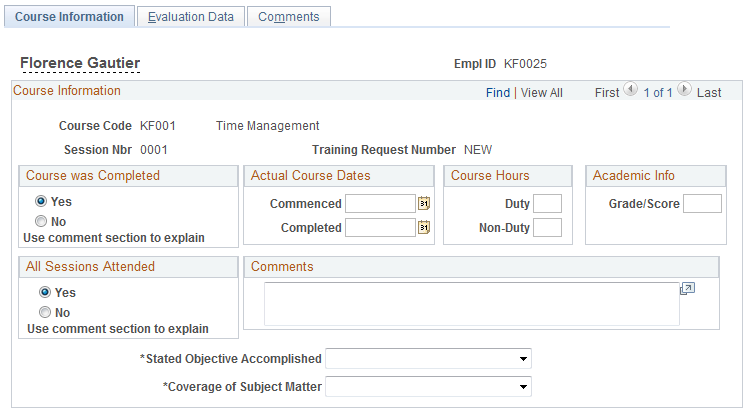This screenshot has height=414, width=749.
Task: Expand Comments box in popup window
Action: click(x=687, y=289)
